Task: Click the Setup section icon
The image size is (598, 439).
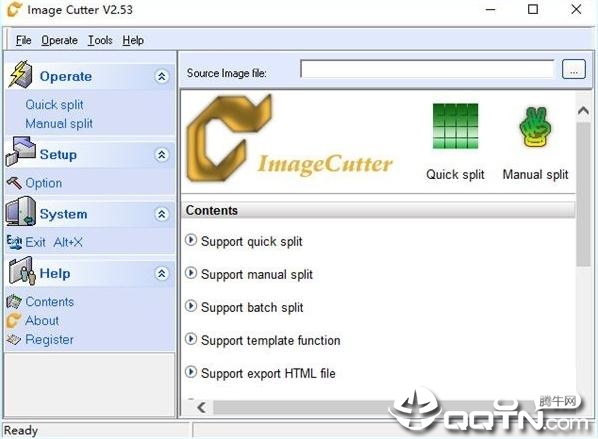Action: 21,151
